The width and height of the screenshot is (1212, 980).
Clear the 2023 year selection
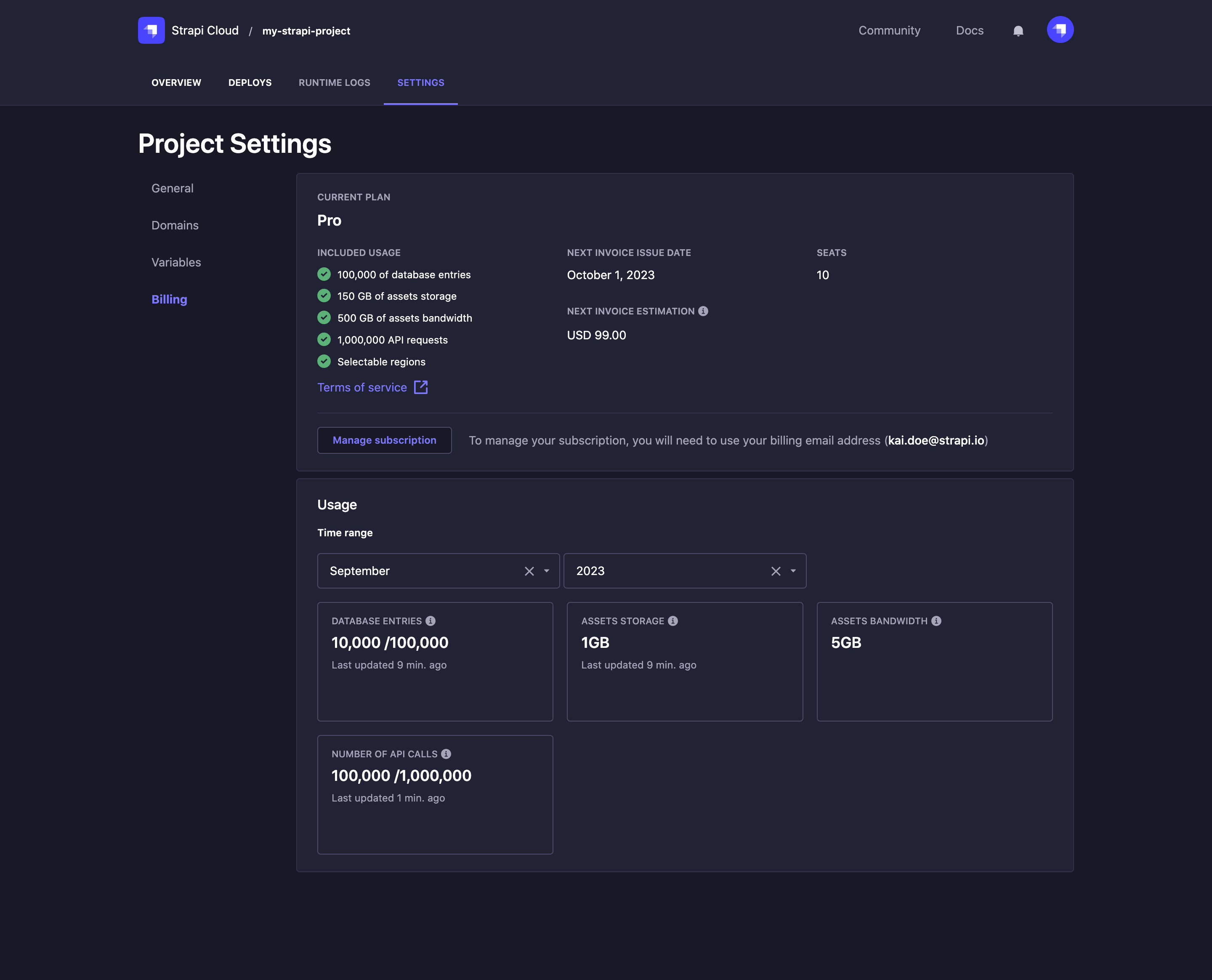click(775, 571)
